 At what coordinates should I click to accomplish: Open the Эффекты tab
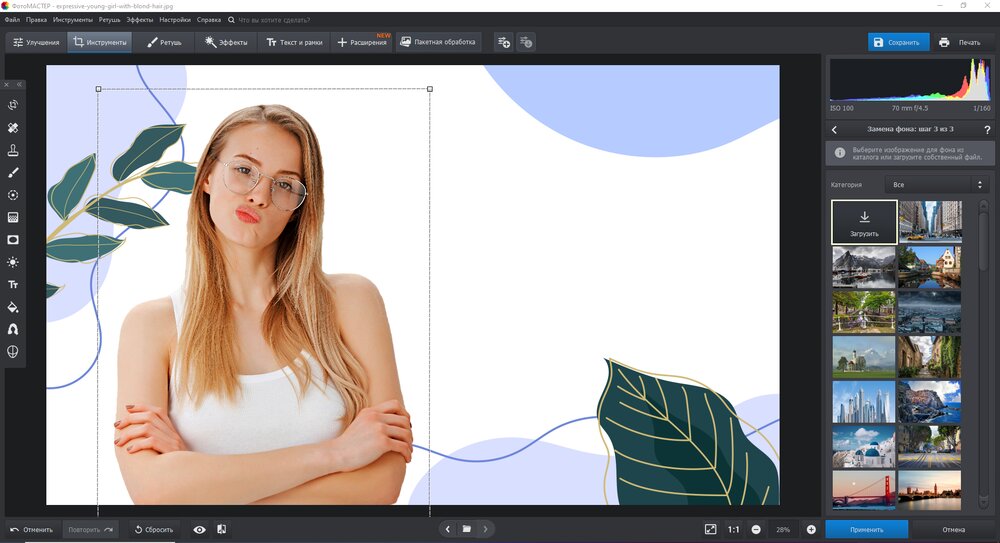coord(226,42)
